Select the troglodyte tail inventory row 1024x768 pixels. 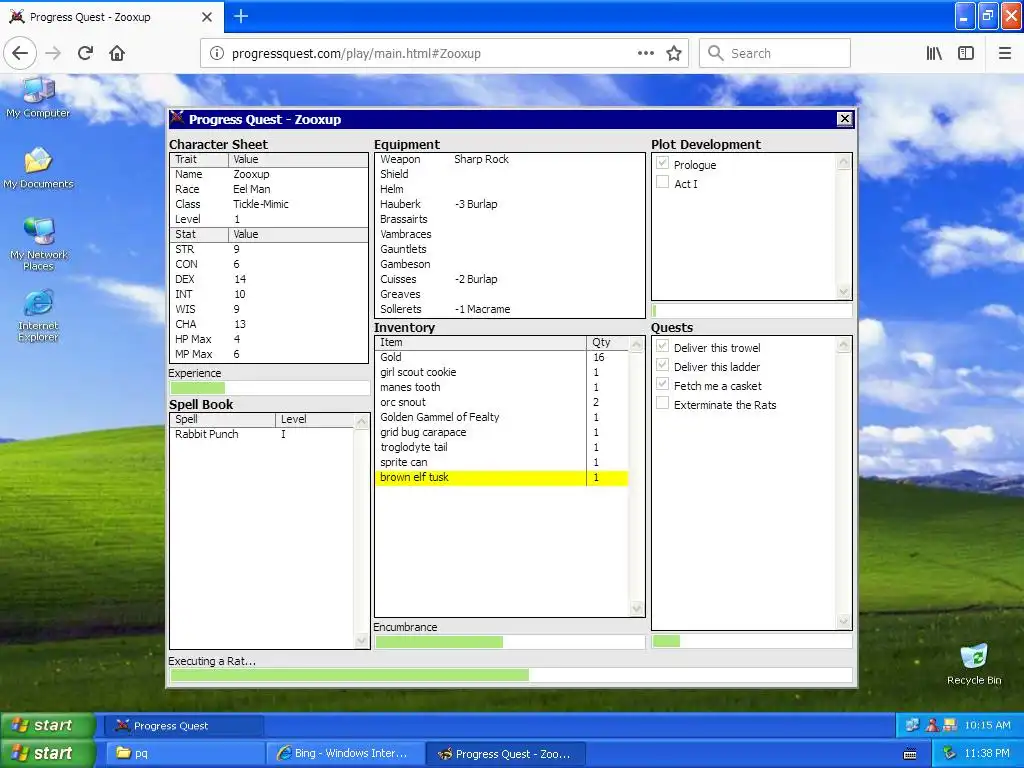502,447
